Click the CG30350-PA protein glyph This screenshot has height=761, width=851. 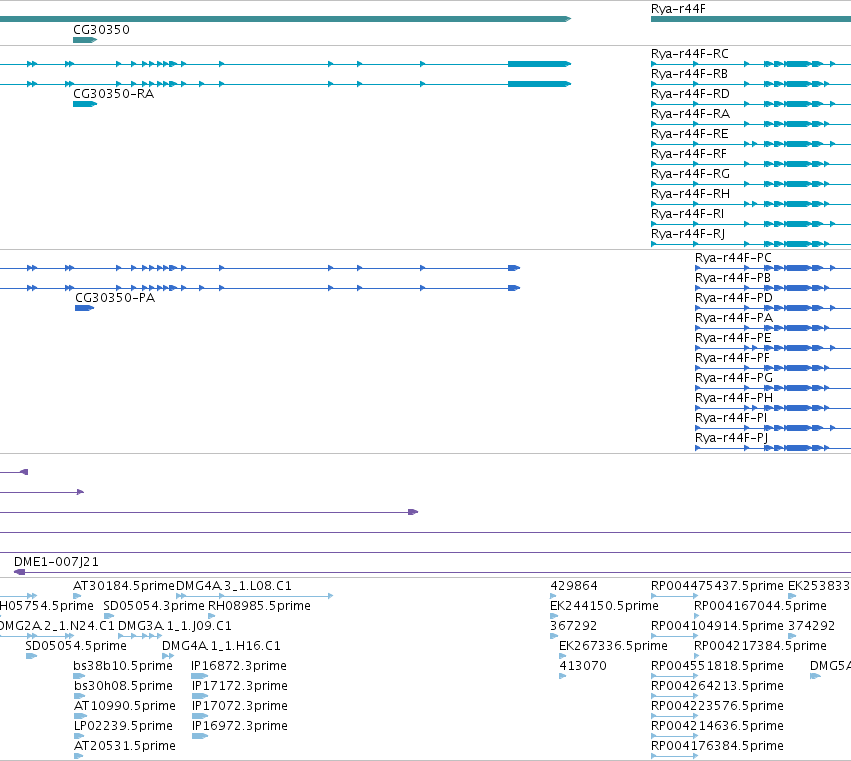pyautogui.click(x=84, y=308)
